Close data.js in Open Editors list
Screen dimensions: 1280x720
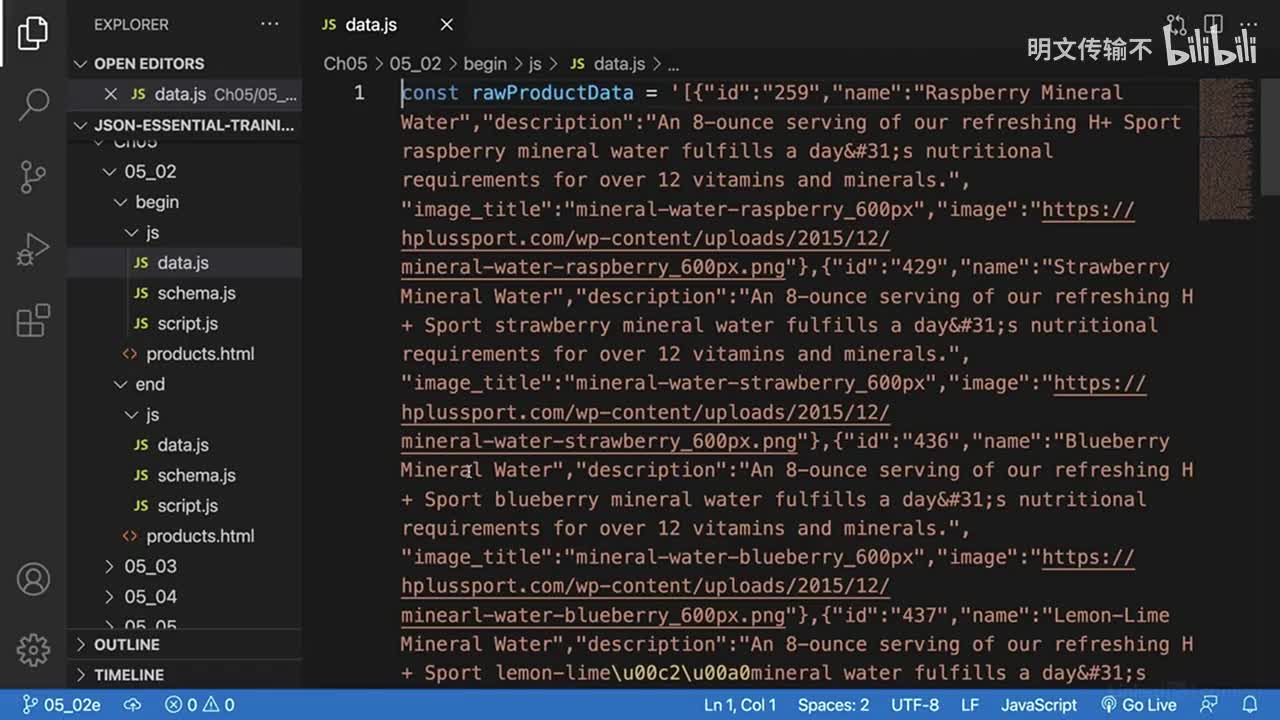[x=111, y=94]
